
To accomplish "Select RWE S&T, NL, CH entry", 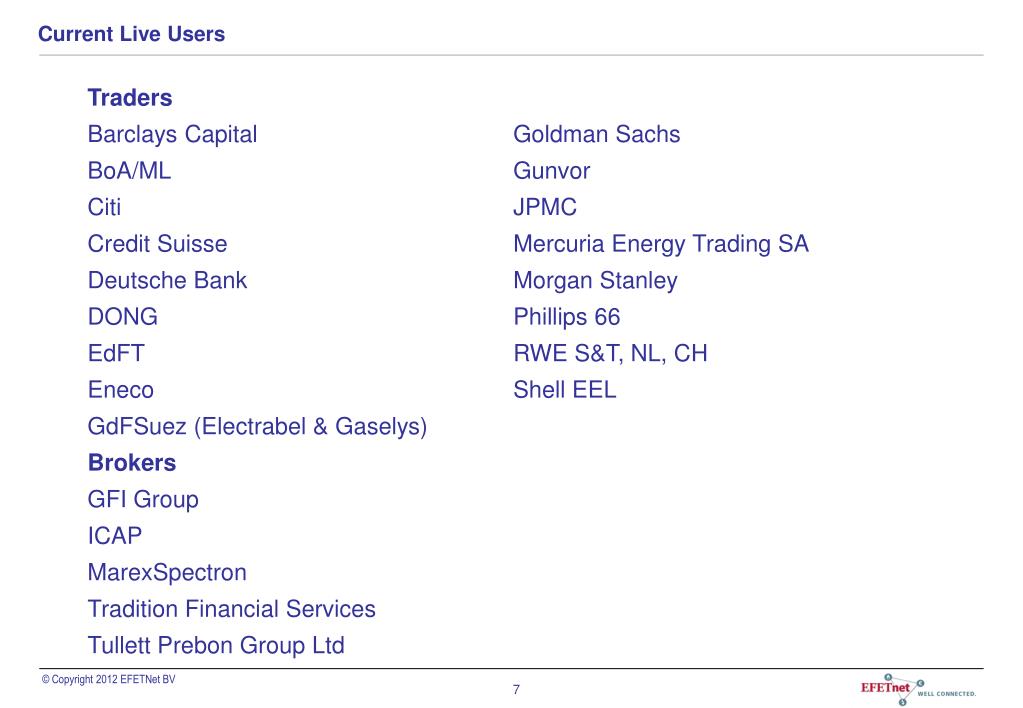I will coord(610,354).
